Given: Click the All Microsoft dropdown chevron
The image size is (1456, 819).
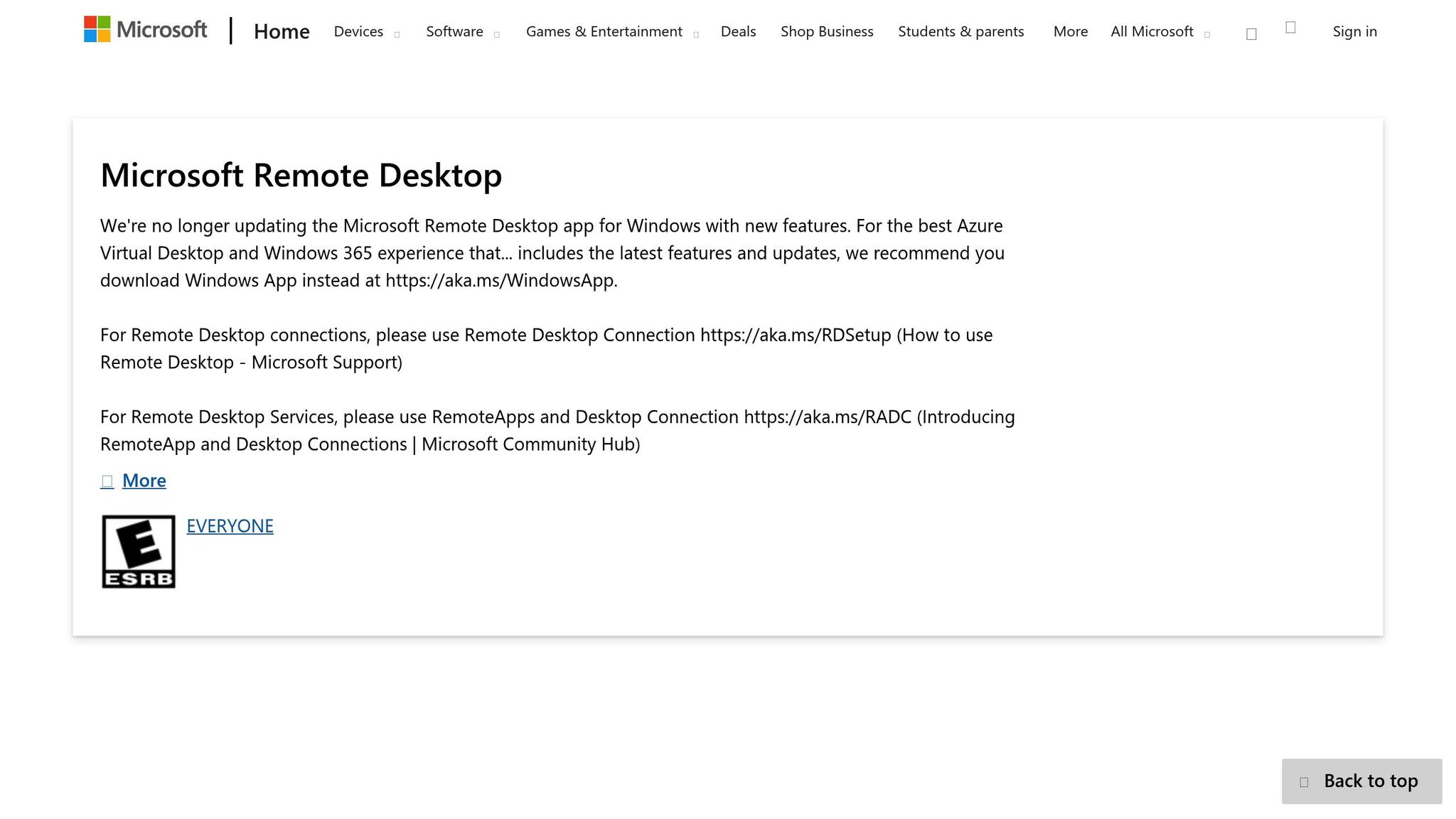Looking at the screenshot, I should tap(1207, 33).
